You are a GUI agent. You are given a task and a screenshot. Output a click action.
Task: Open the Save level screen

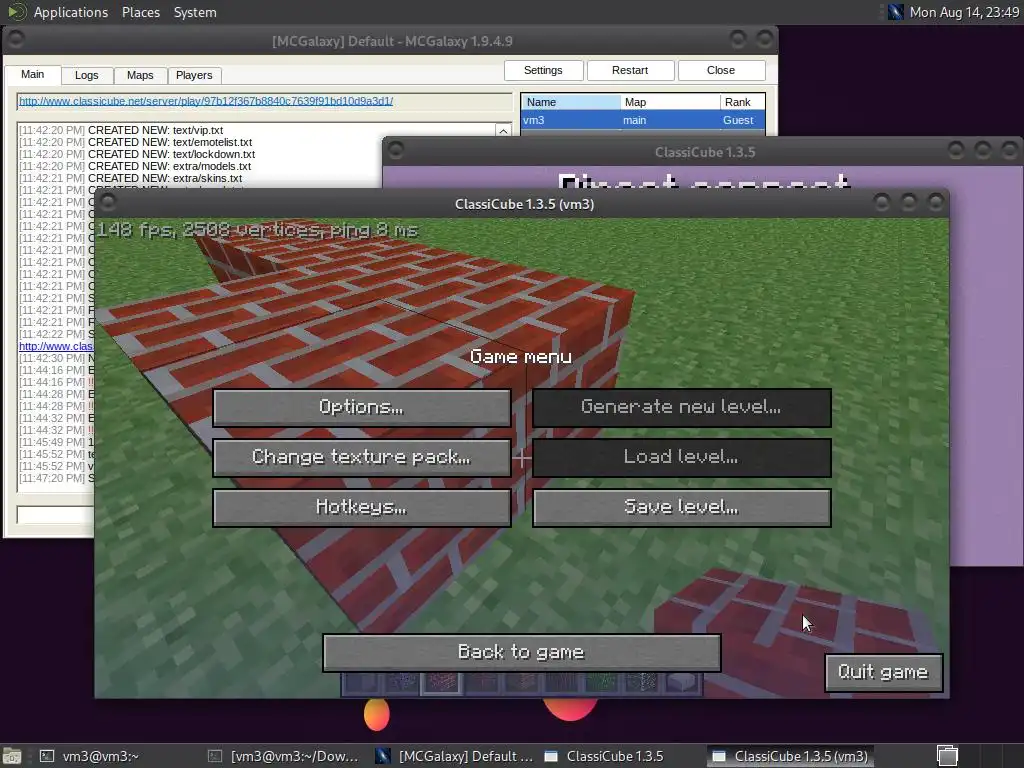click(x=682, y=507)
